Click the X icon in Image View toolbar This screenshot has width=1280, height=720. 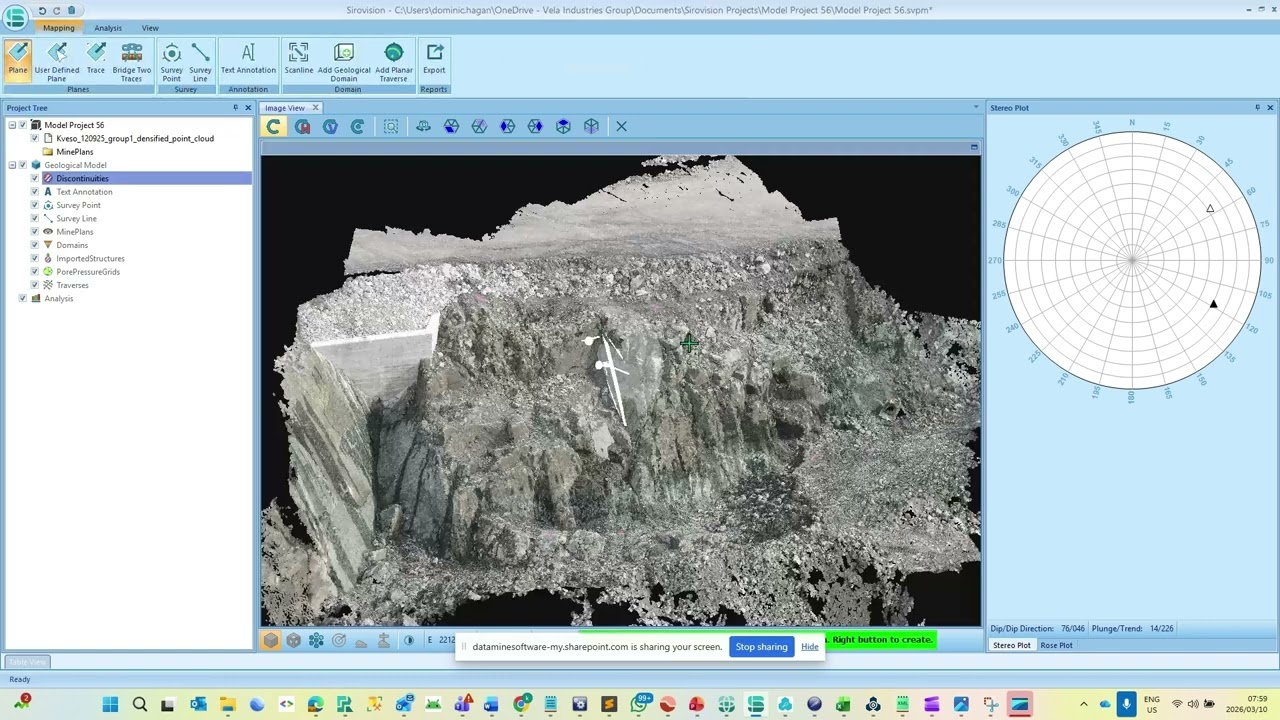point(621,126)
